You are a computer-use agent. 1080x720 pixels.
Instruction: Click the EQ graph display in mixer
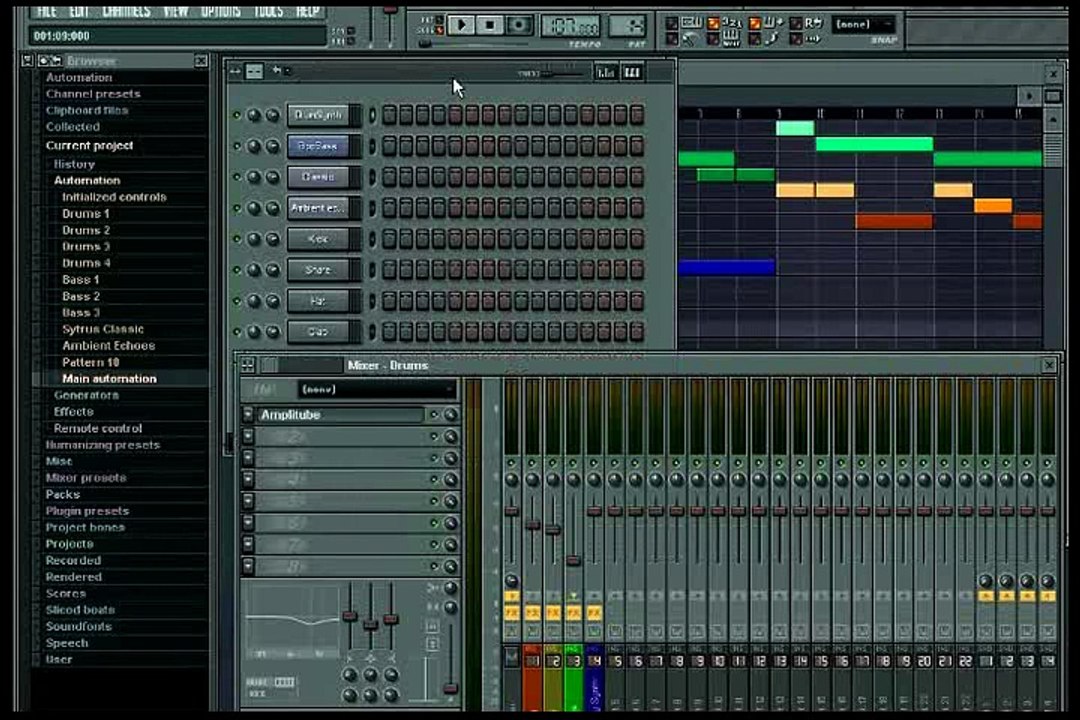(x=293, y=621)
